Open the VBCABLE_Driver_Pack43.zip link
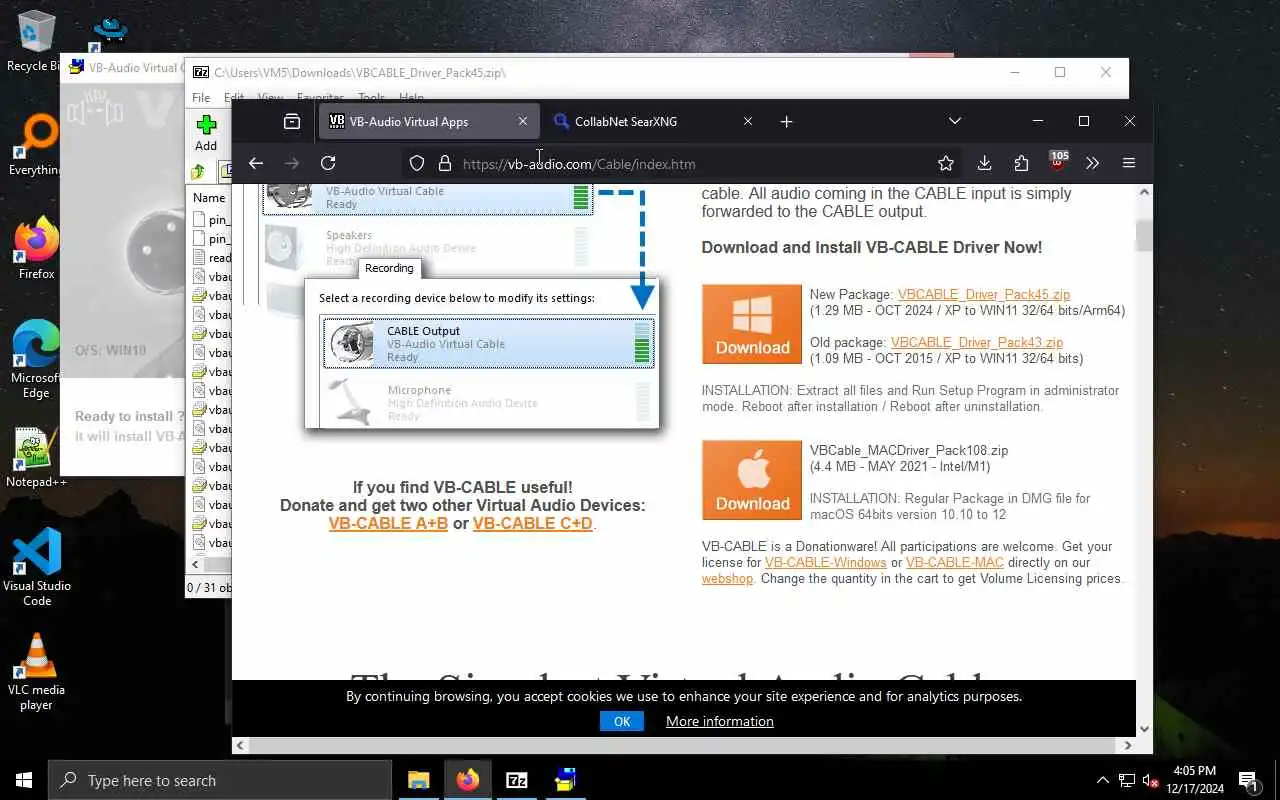The width and height of the screenshot is (1280, 800). pos(977,342)
